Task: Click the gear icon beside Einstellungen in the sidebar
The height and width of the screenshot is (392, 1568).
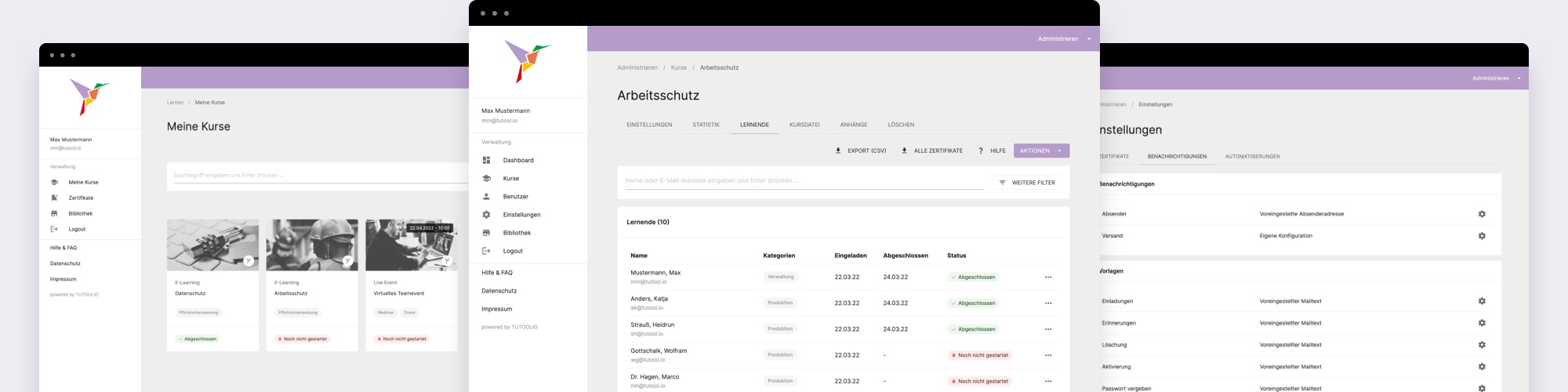Action: tap(486, 215)
